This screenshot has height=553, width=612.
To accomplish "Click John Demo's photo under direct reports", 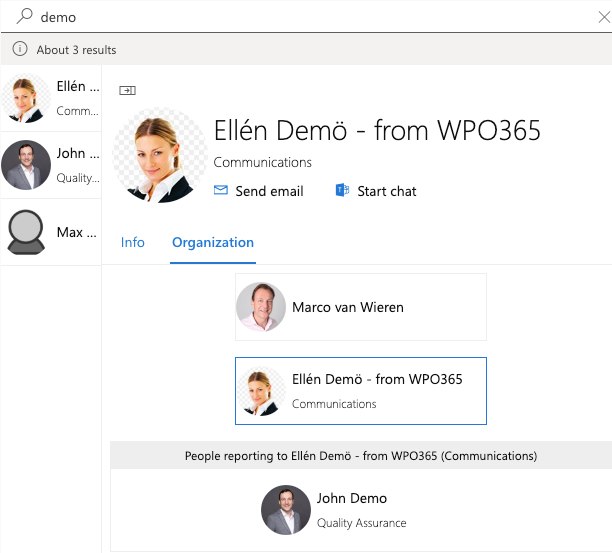I will coord(286,510).
